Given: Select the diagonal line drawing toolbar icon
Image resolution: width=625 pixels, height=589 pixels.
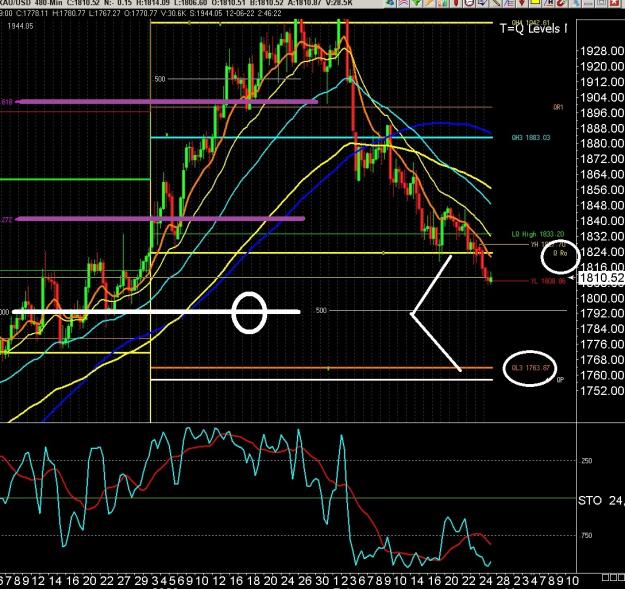Looking at the screenshot, I should point(496,3).
